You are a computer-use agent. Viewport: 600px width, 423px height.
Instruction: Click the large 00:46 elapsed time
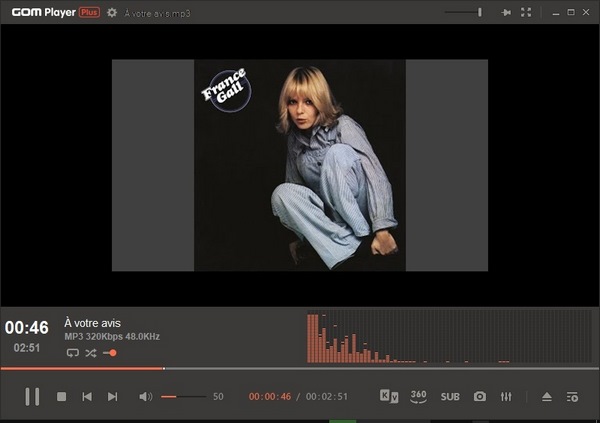click(27, 328)
